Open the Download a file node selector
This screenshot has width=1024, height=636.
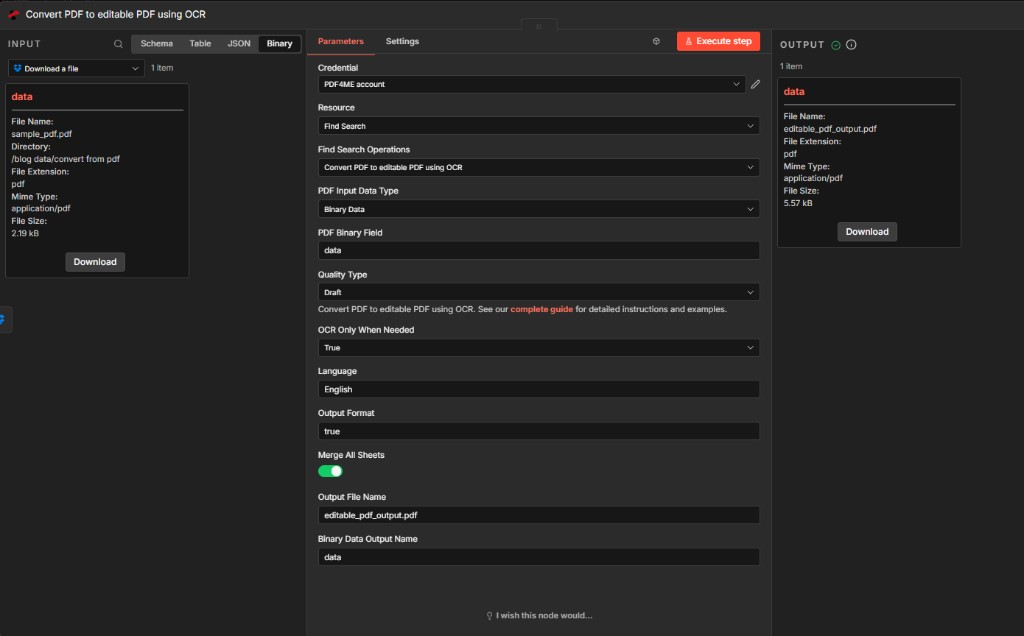coord(77,68)
